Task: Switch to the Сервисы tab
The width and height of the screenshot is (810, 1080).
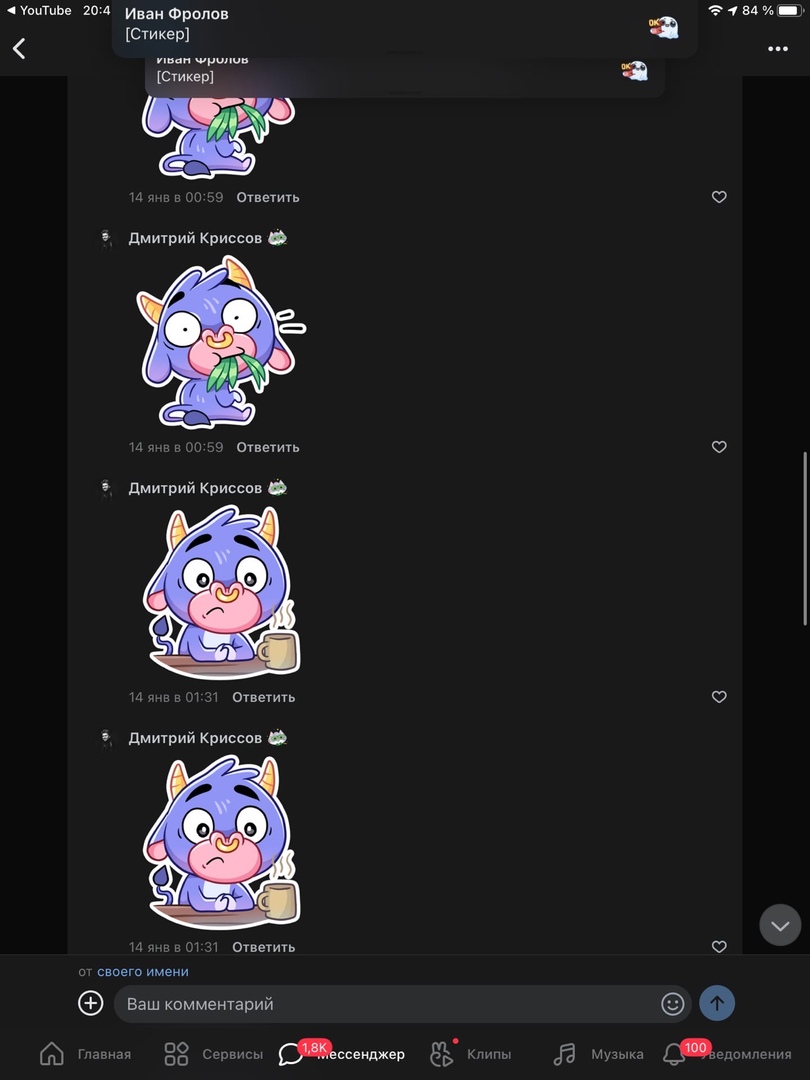Action: coord(214,1054)
